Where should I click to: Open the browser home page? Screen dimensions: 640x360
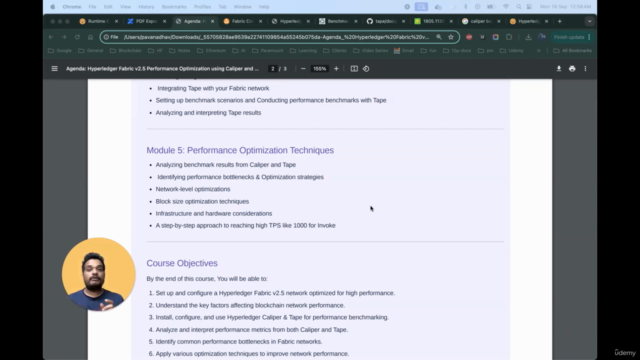coord(90,37)
